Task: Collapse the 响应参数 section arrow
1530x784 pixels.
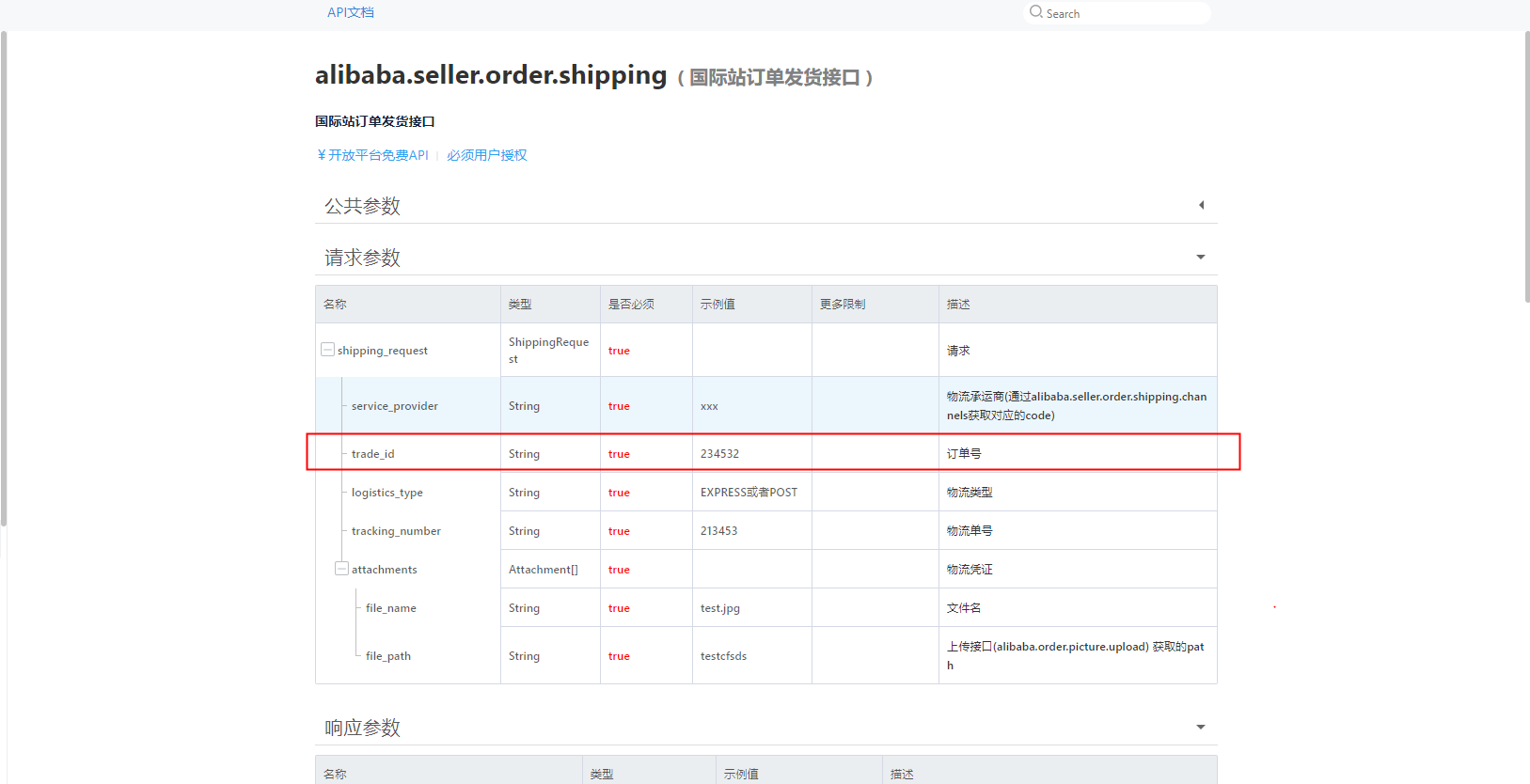Action: 1201,727
